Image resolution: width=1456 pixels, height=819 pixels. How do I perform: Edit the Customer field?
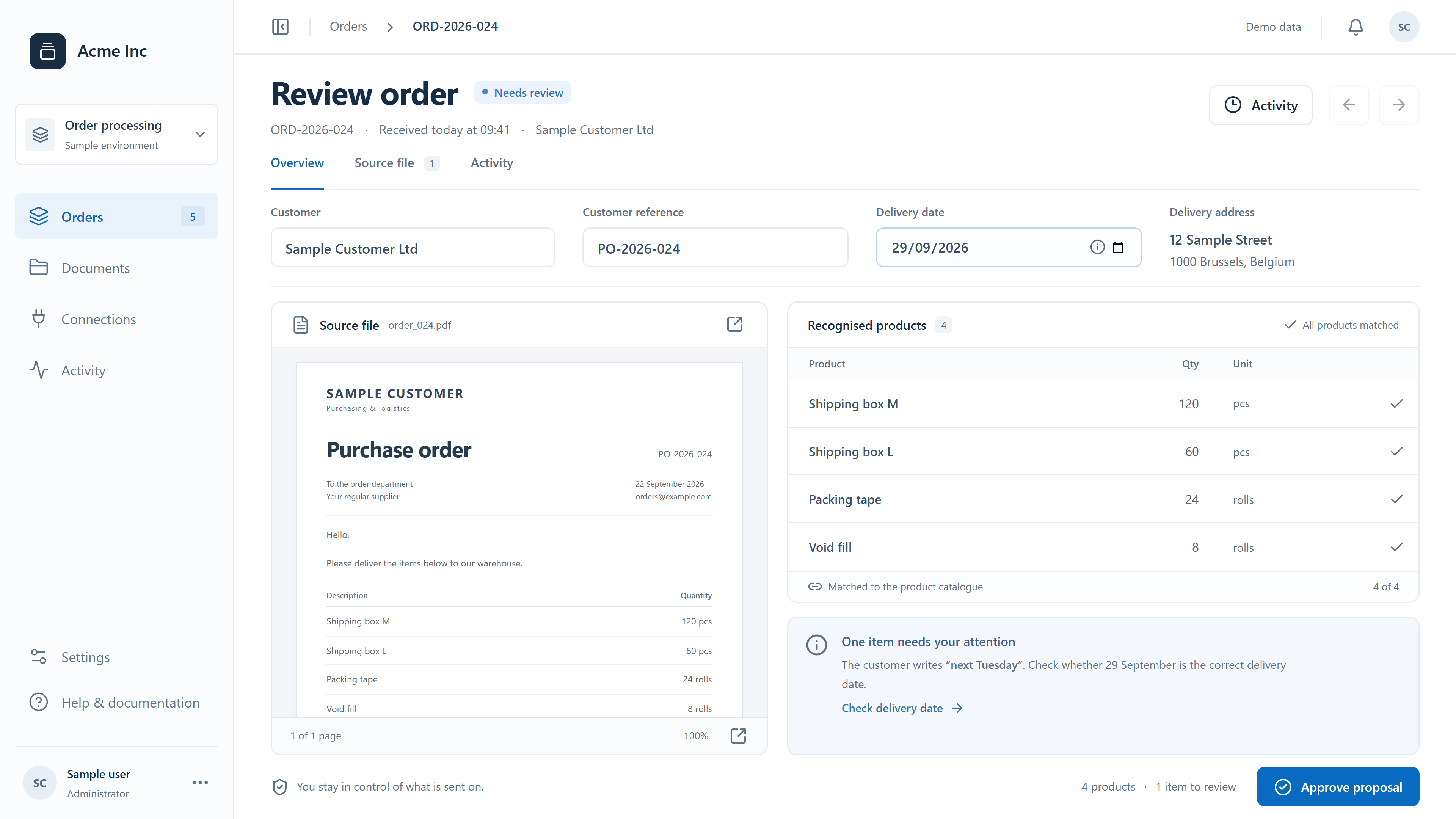pyautogui.click(x=413, y=248)
